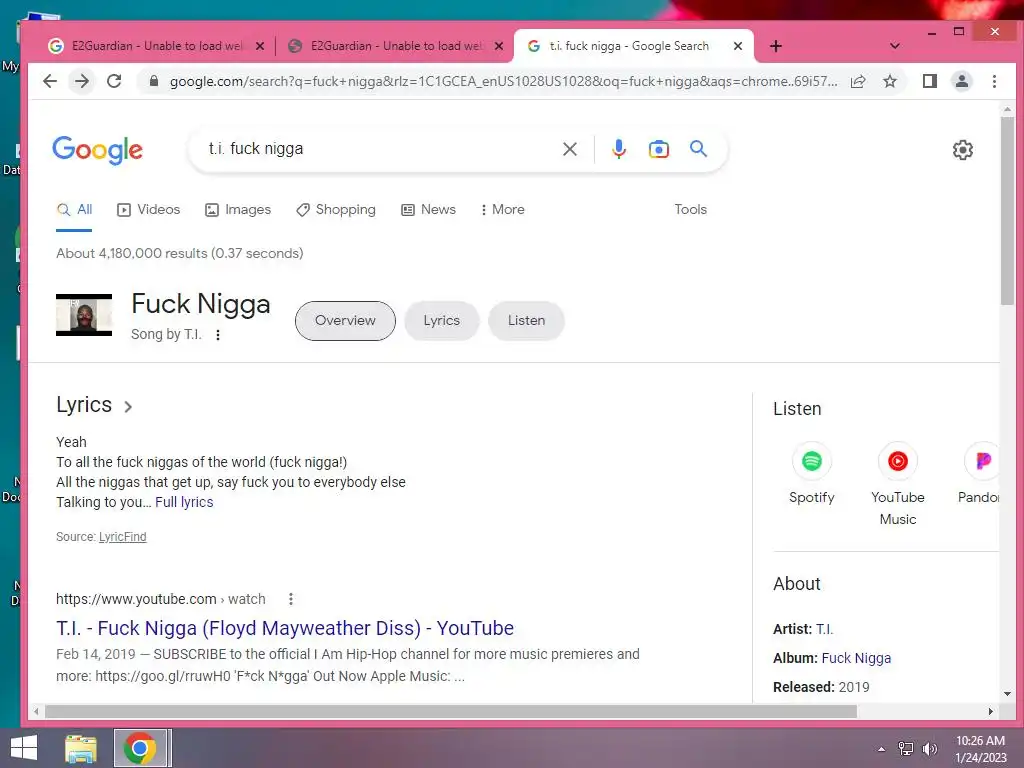Select the Overview chip
Image resolution: width=1024 pixels, height=768 pixels.
(345, 321)
